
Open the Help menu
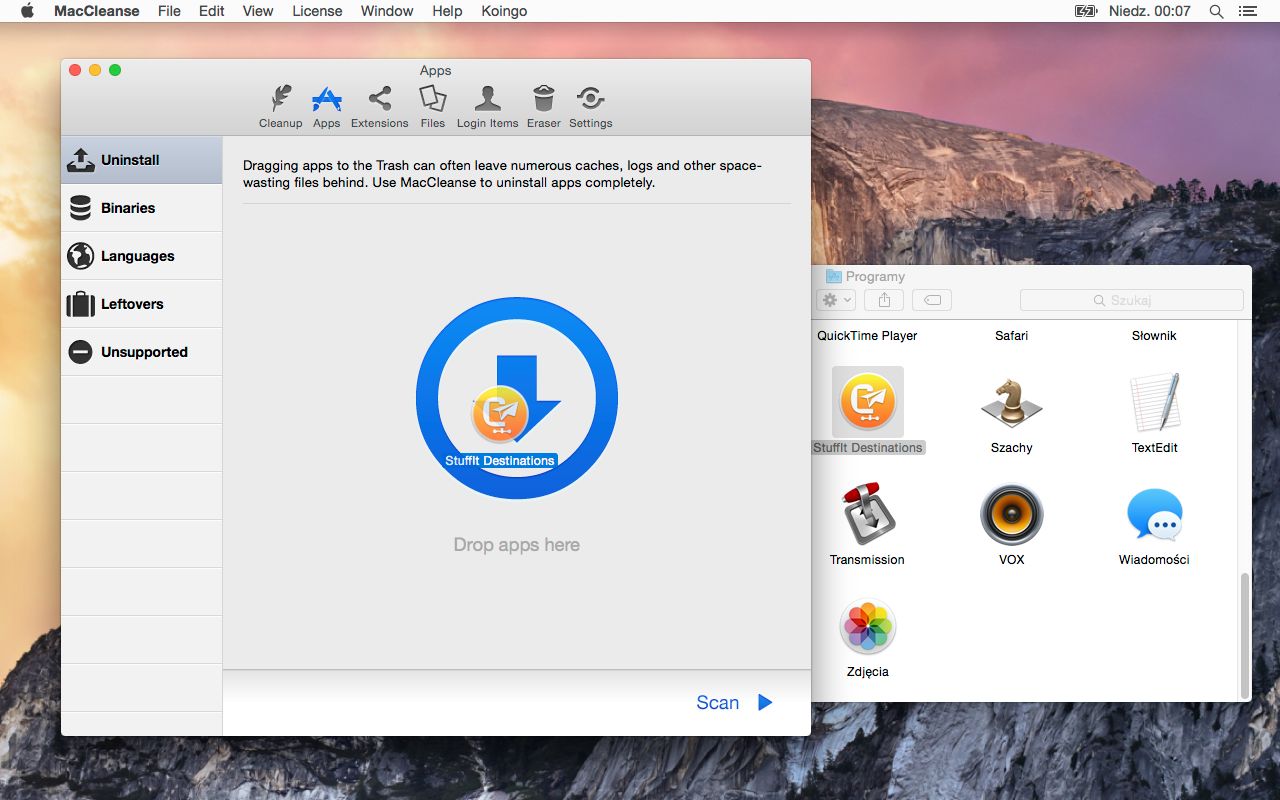coord(447,11)
